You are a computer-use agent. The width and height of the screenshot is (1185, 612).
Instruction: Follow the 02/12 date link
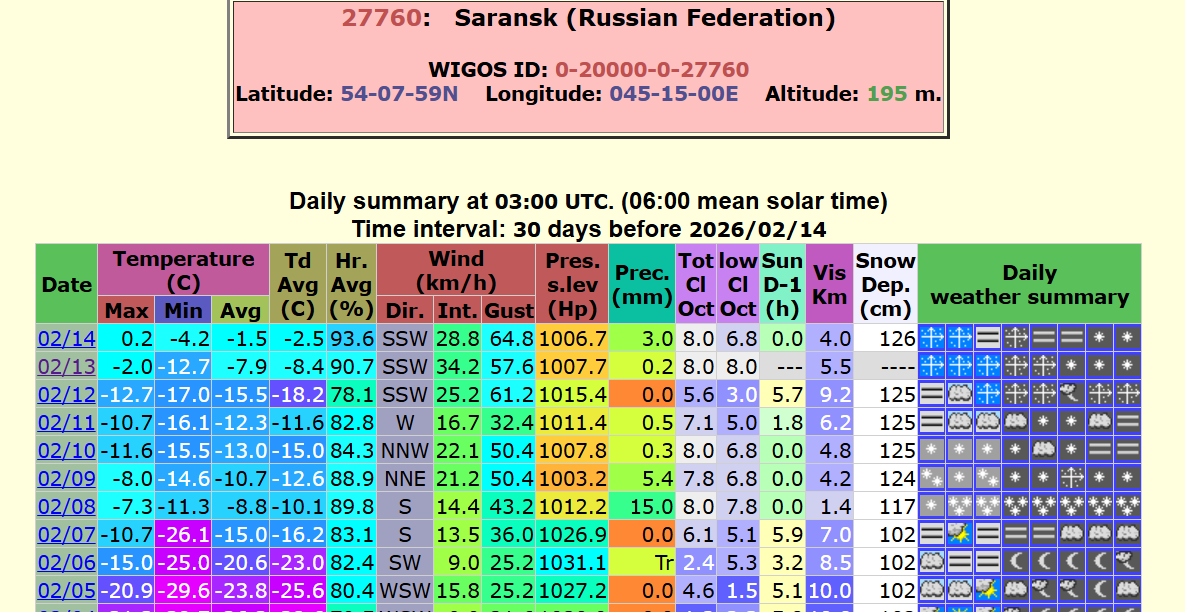pos(66,394)
